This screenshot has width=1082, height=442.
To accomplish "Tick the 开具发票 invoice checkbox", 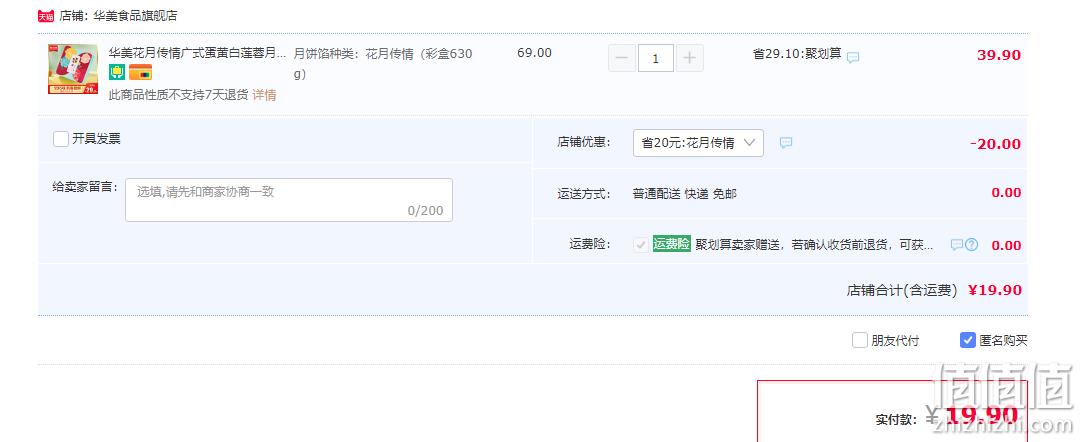I will [61, 139].
